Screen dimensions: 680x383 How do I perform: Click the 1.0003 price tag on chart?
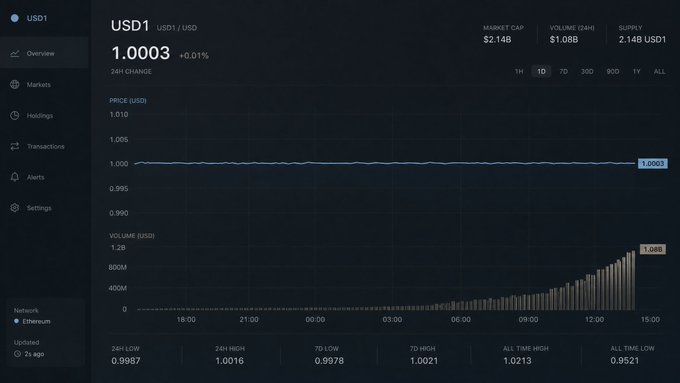pos(653,164)
